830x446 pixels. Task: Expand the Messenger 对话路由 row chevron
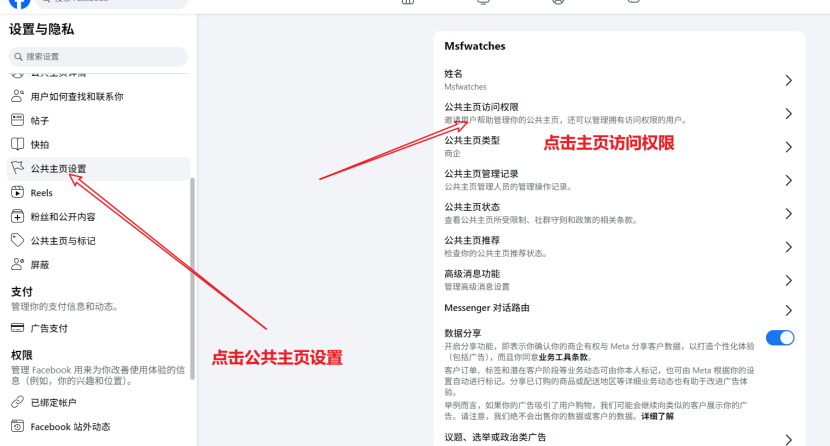pyautogui.click(x=788, y=310)
